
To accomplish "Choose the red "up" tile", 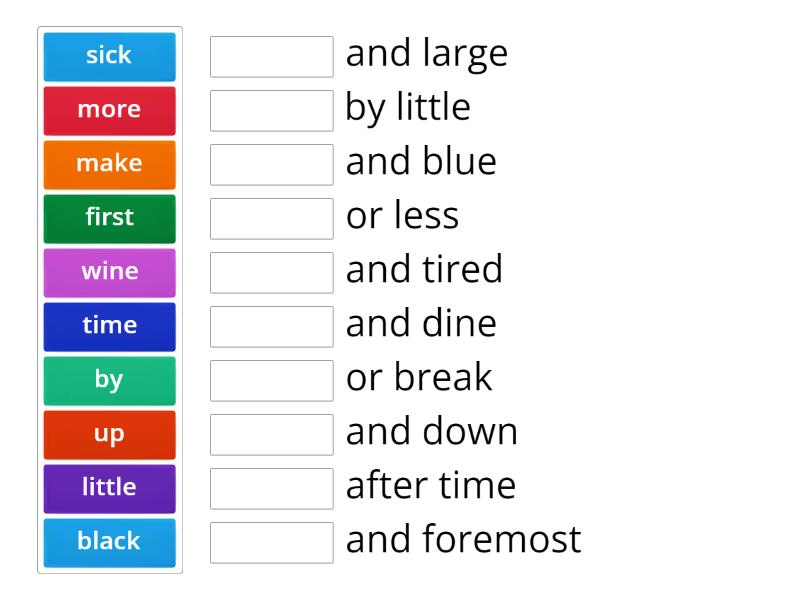I will coord(109,434).
